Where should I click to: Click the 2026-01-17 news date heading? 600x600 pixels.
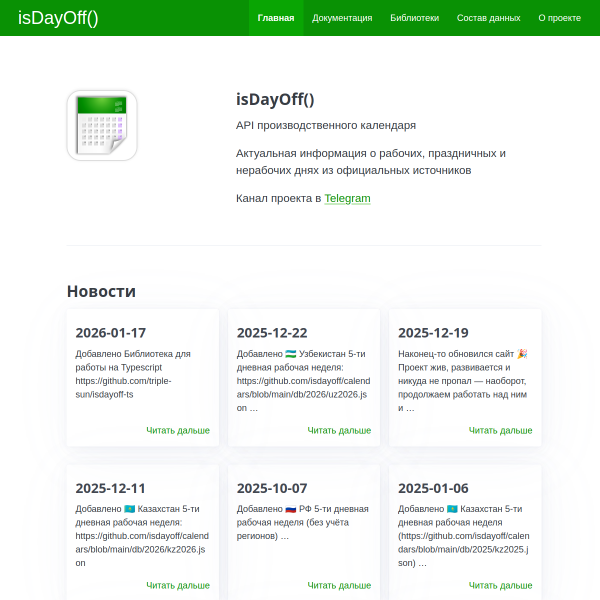(111, 333)
